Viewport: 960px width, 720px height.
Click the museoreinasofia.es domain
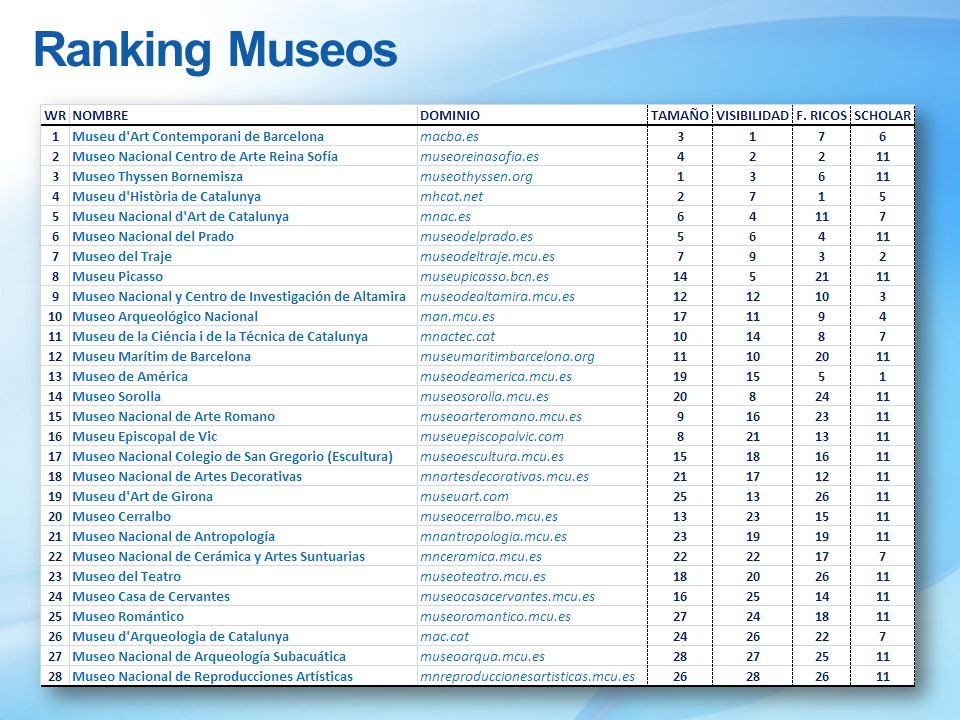pyautogui.click(x=479, y=157)
